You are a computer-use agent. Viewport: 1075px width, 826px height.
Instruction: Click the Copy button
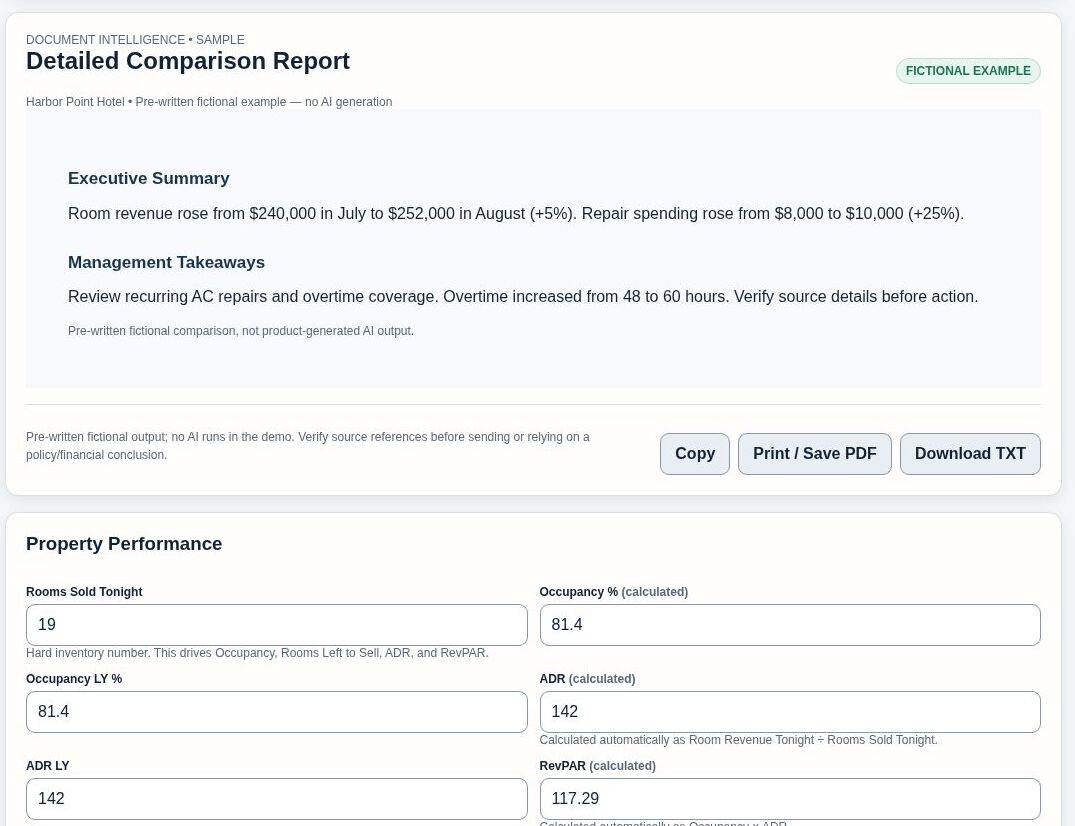pyautogui.click(x=694, y=454)
